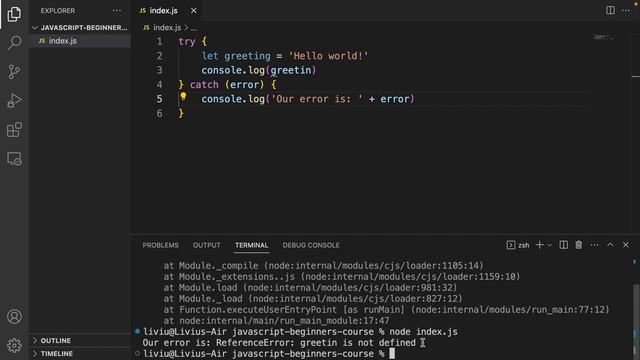Open the Manage gear menu
This screenshot has height=360, width=640.
coord(14,345)
